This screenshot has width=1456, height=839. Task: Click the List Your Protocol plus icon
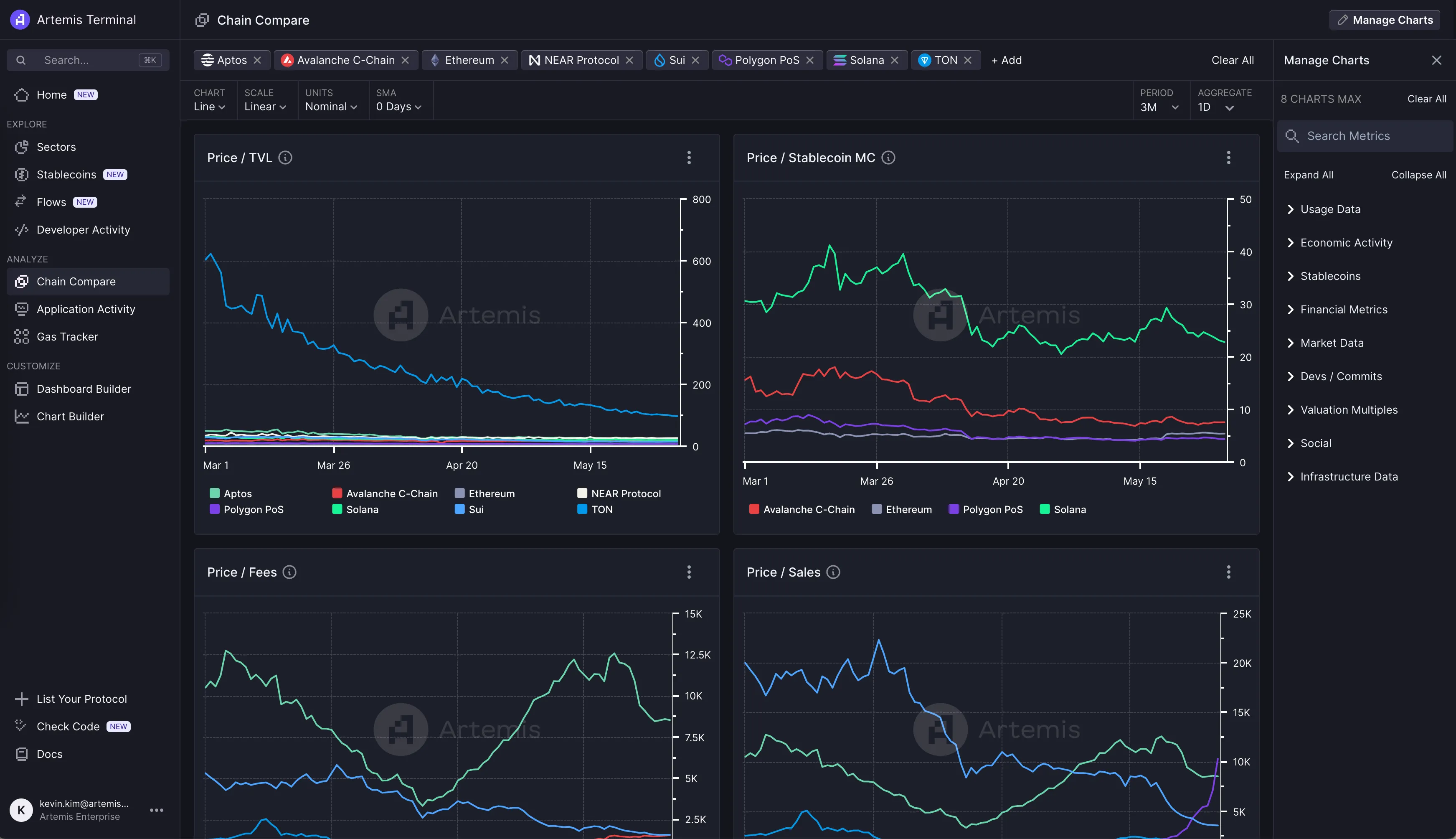click(21, 698)
